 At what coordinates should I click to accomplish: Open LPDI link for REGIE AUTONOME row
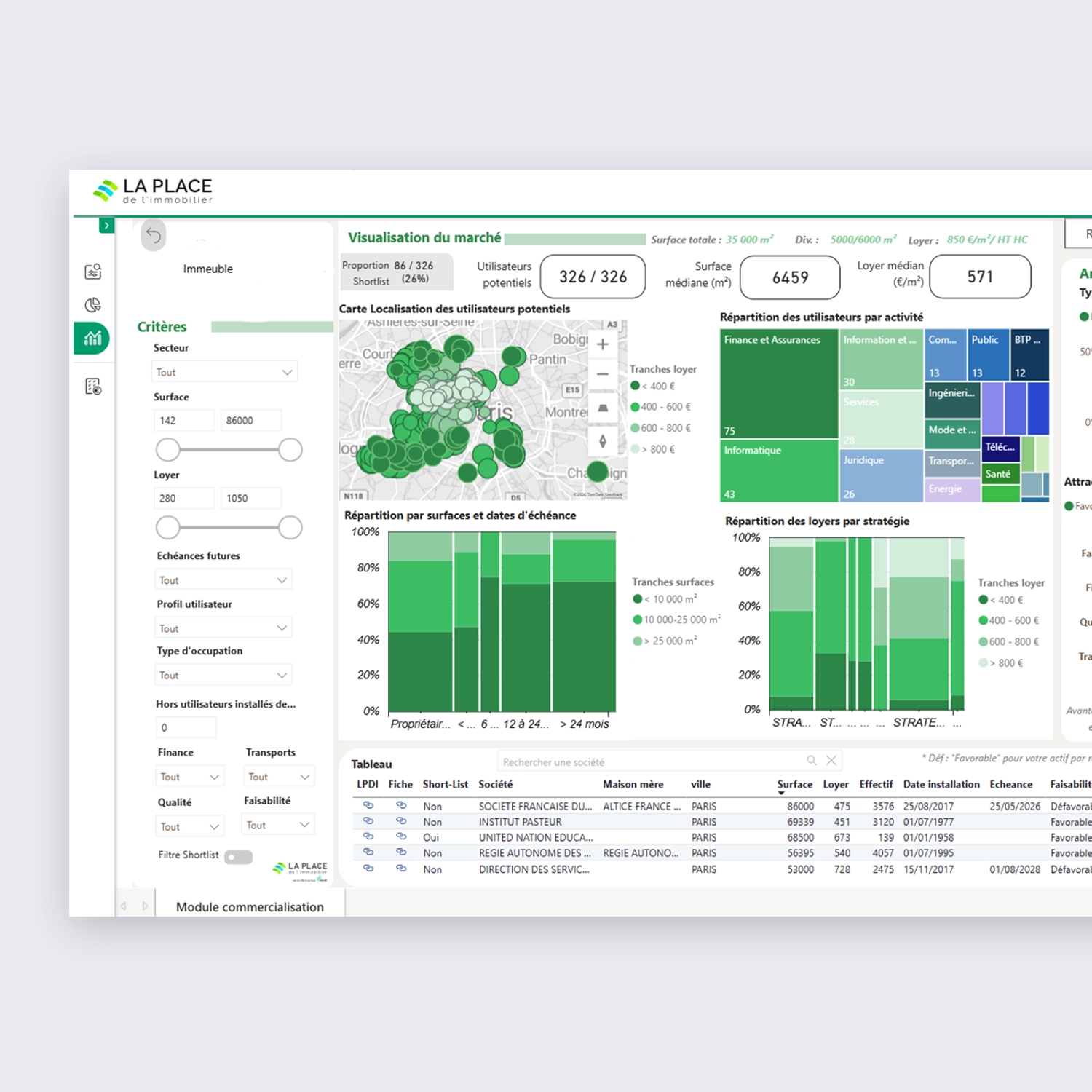pos(368,852)
